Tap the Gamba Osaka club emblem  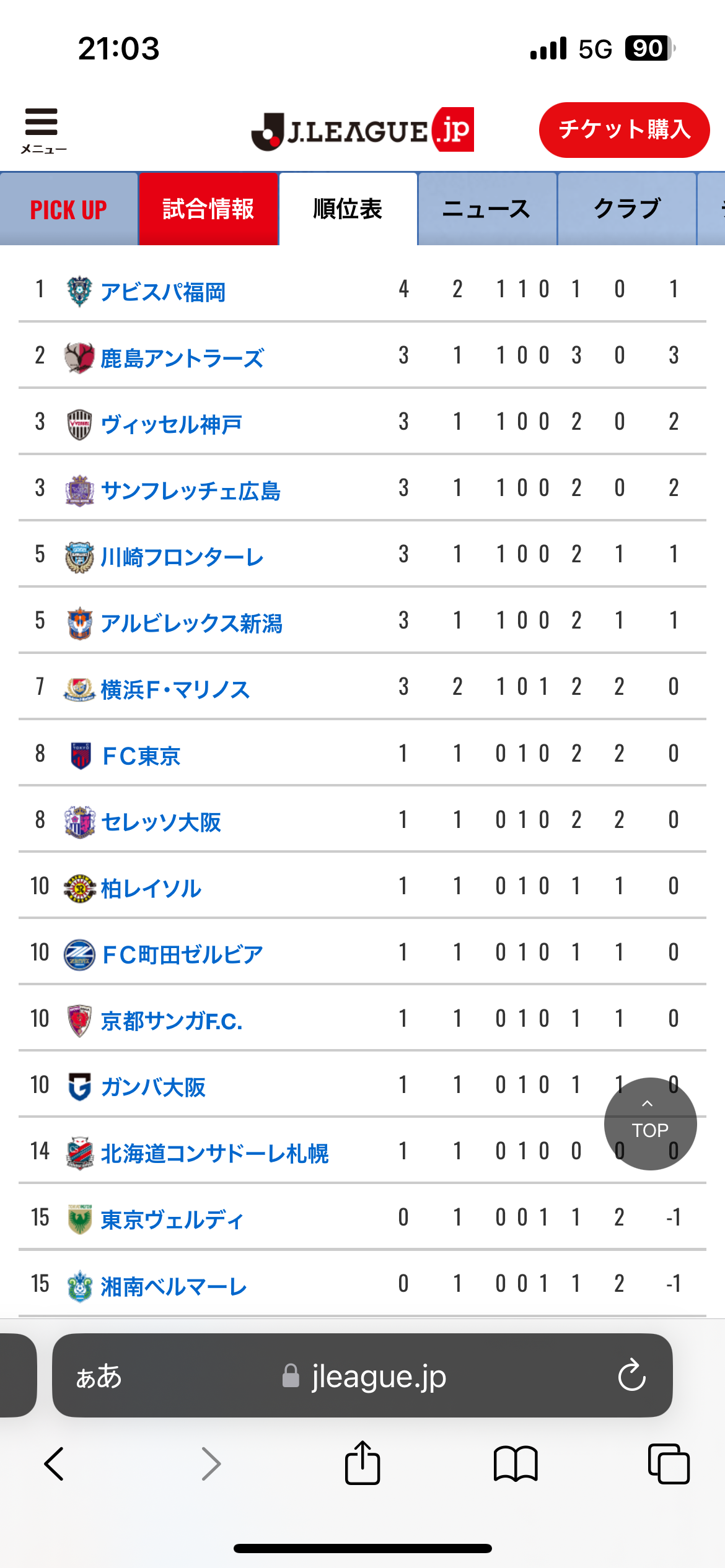pyautogui.click(x=79, y=1087)
